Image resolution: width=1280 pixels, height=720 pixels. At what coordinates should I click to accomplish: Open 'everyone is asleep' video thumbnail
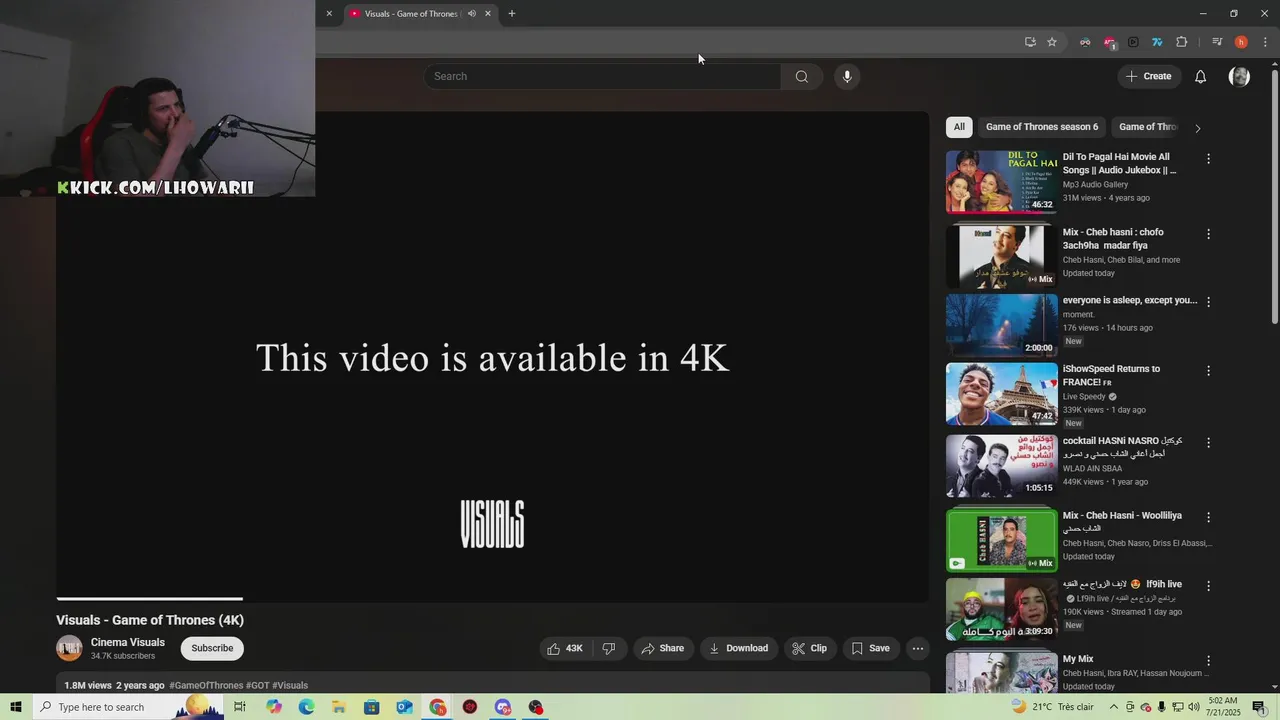(1001, 325)
